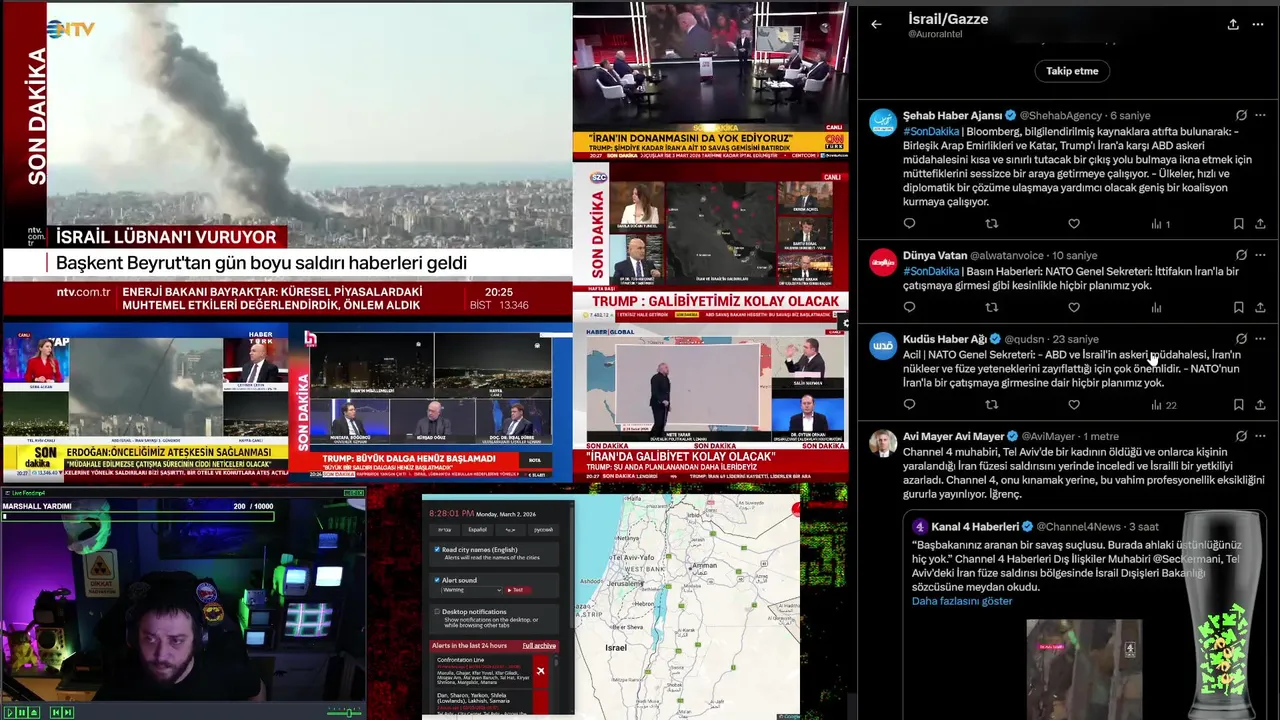This screenshot has height=720, width=1280.
Task: Open the quoted Kanal 4 Haberleri tweet name
Action: [975, 526]
